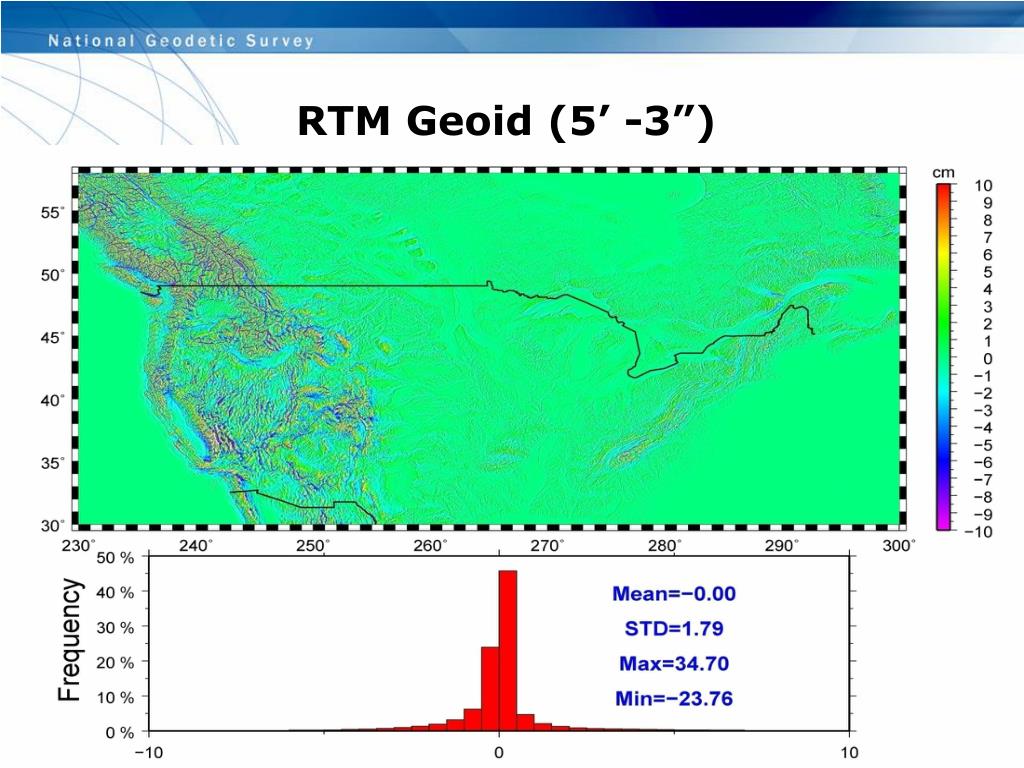Viewport: 1024px width, 768px height.
Task: Click the Min=-23.76 statistic
Action: click(x=674, y=699)
